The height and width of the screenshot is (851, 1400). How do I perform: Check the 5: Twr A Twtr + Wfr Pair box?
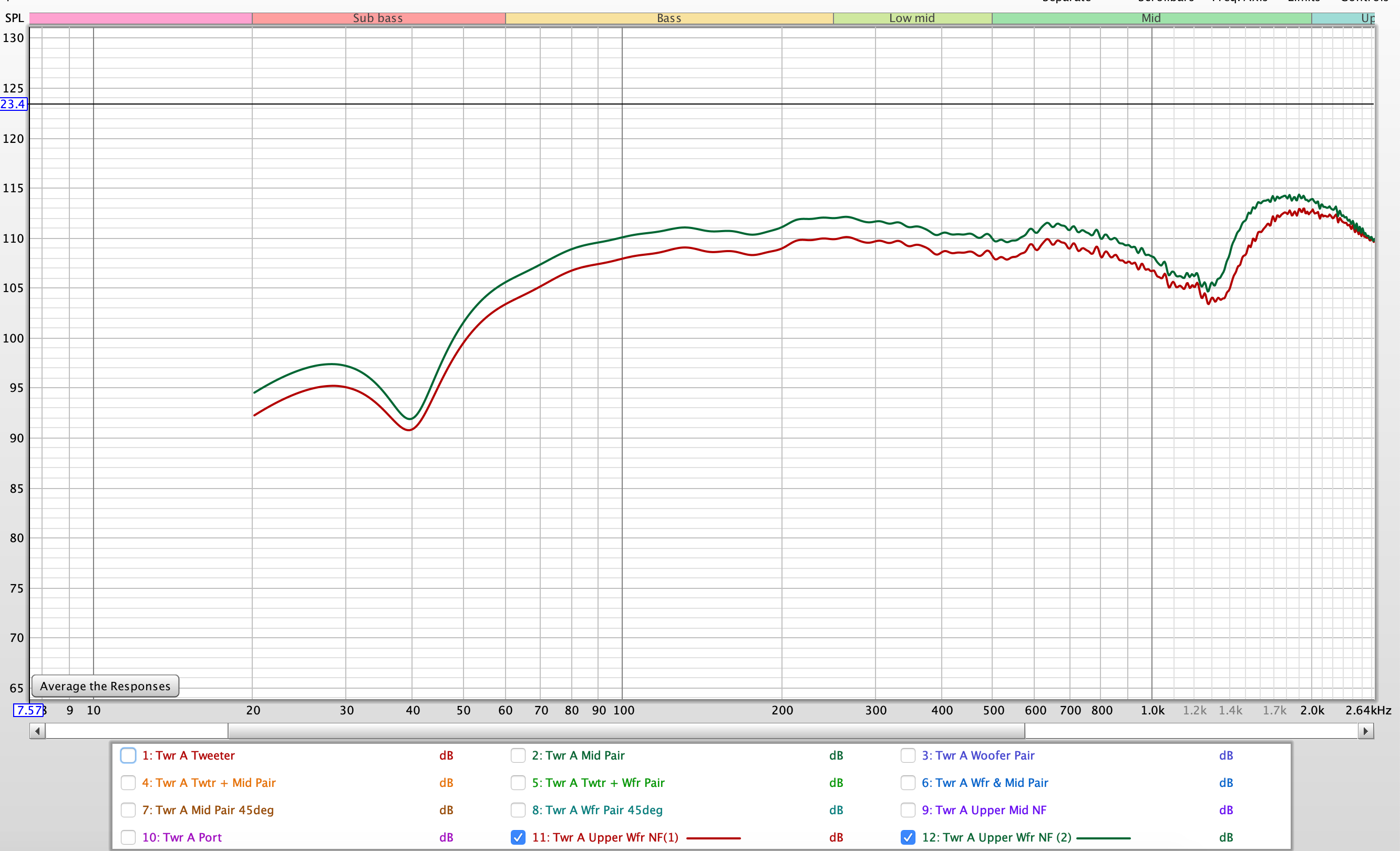pyautogui.click(x=518, y=782)
